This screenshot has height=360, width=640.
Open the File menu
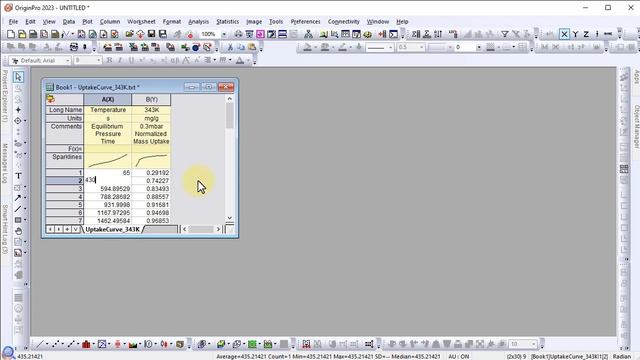point(13,22)
